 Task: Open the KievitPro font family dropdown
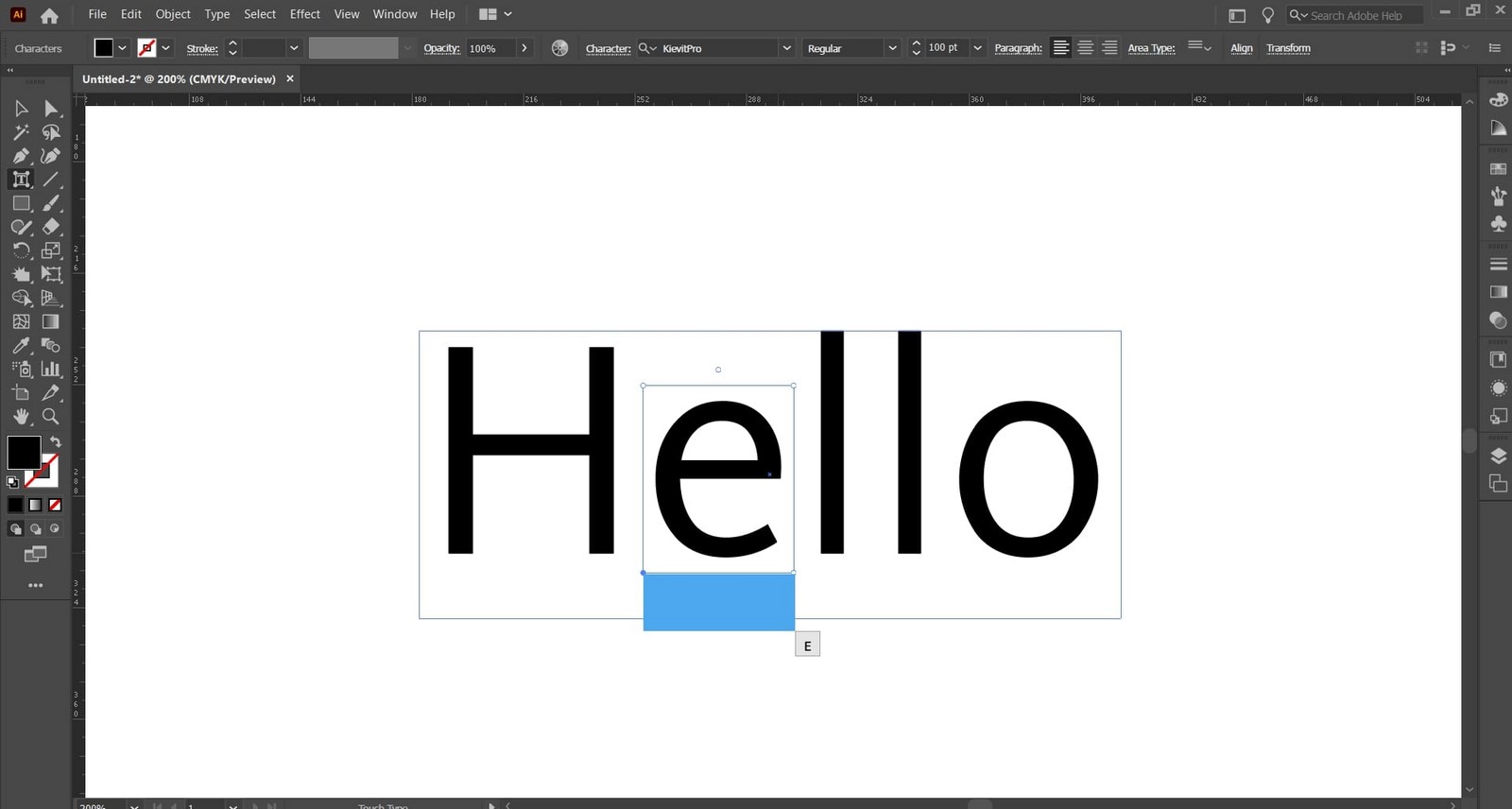pos(786,48)
